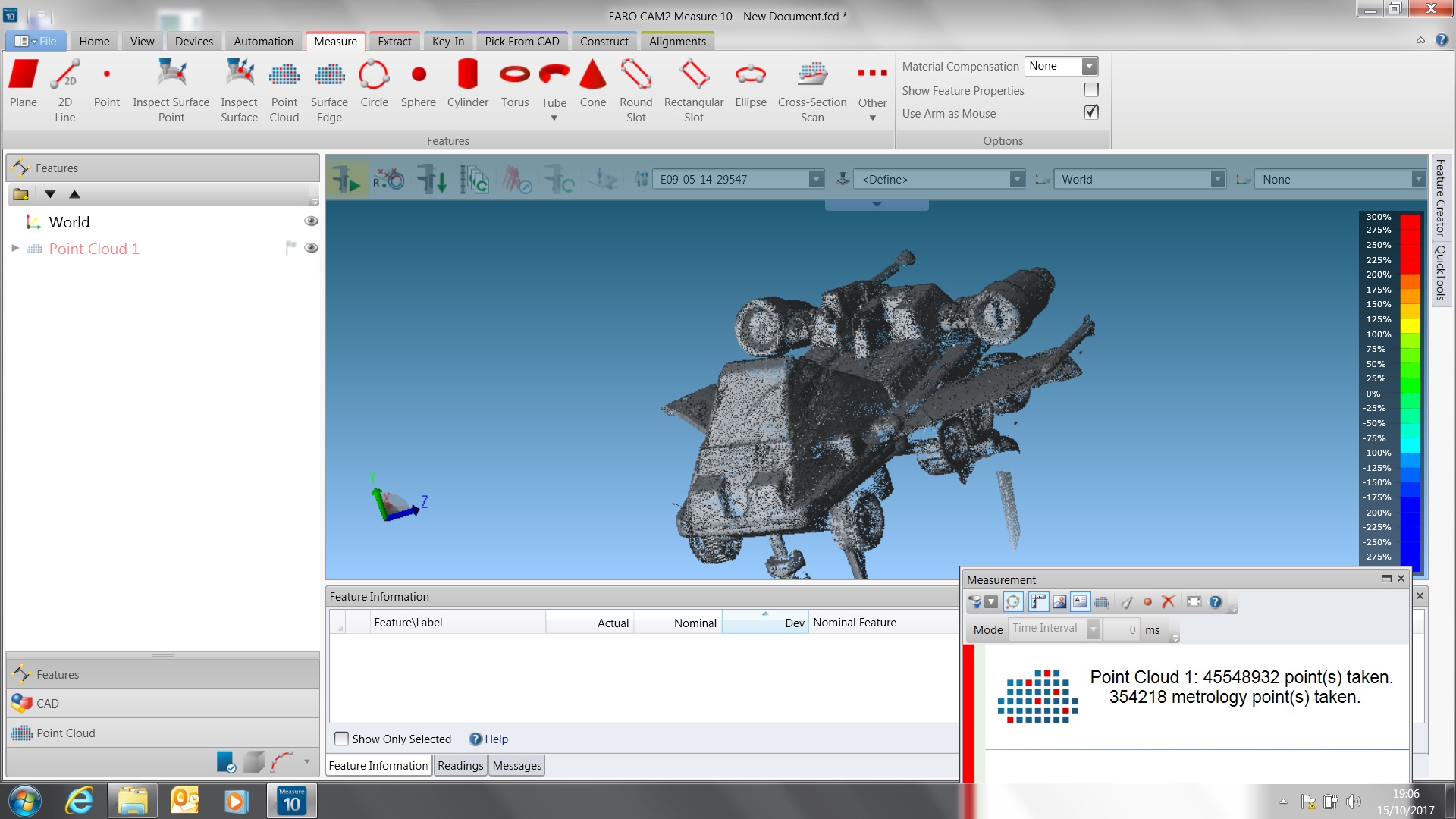Open the Alignments ribbon tab
1456x819 pixels.
click(677, 42)
